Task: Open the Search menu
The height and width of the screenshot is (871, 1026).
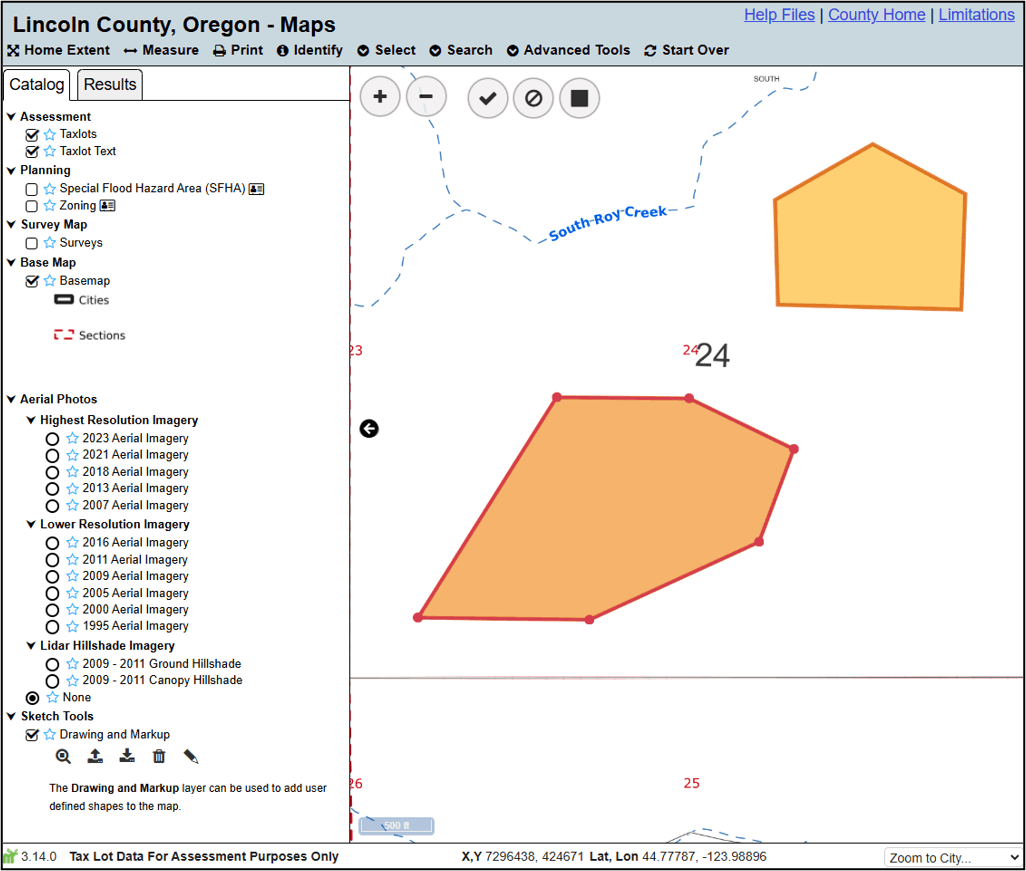Action: click(x=461, y=50)
